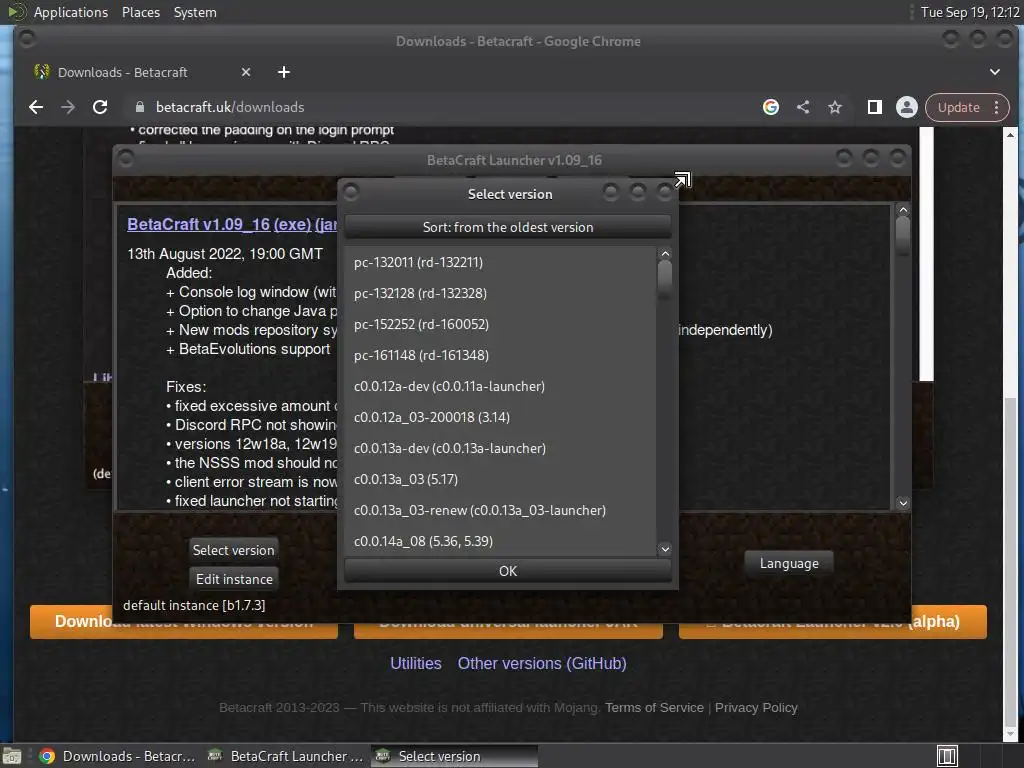Viewport: 1024px width, 768px height.
Task: Click version list scroll down arrow
Action: coord(665,549)
